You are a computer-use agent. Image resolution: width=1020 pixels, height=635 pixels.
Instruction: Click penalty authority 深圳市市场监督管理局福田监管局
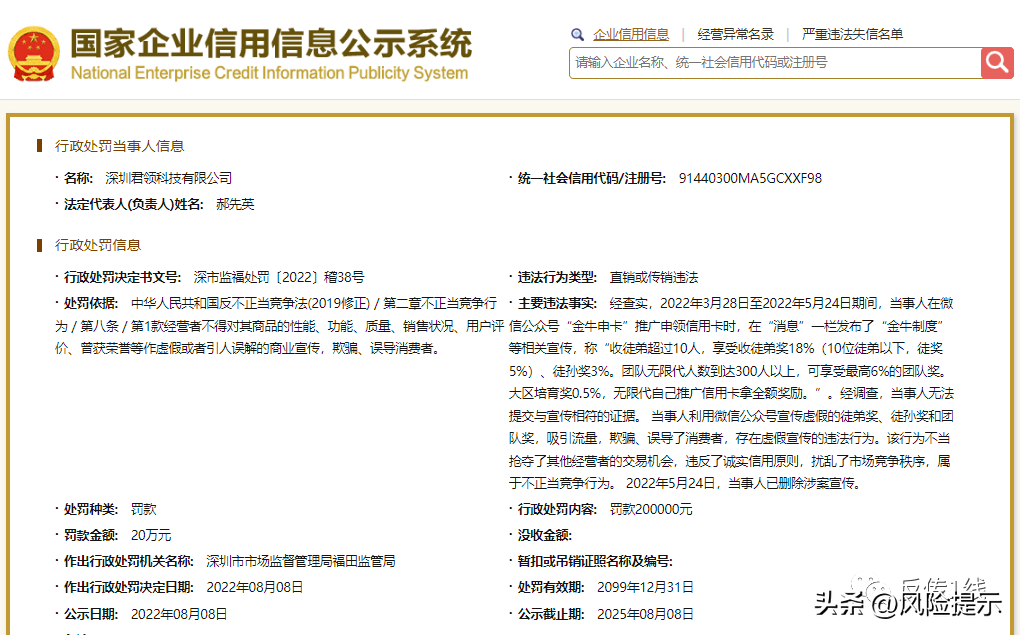tap(301, 561)
